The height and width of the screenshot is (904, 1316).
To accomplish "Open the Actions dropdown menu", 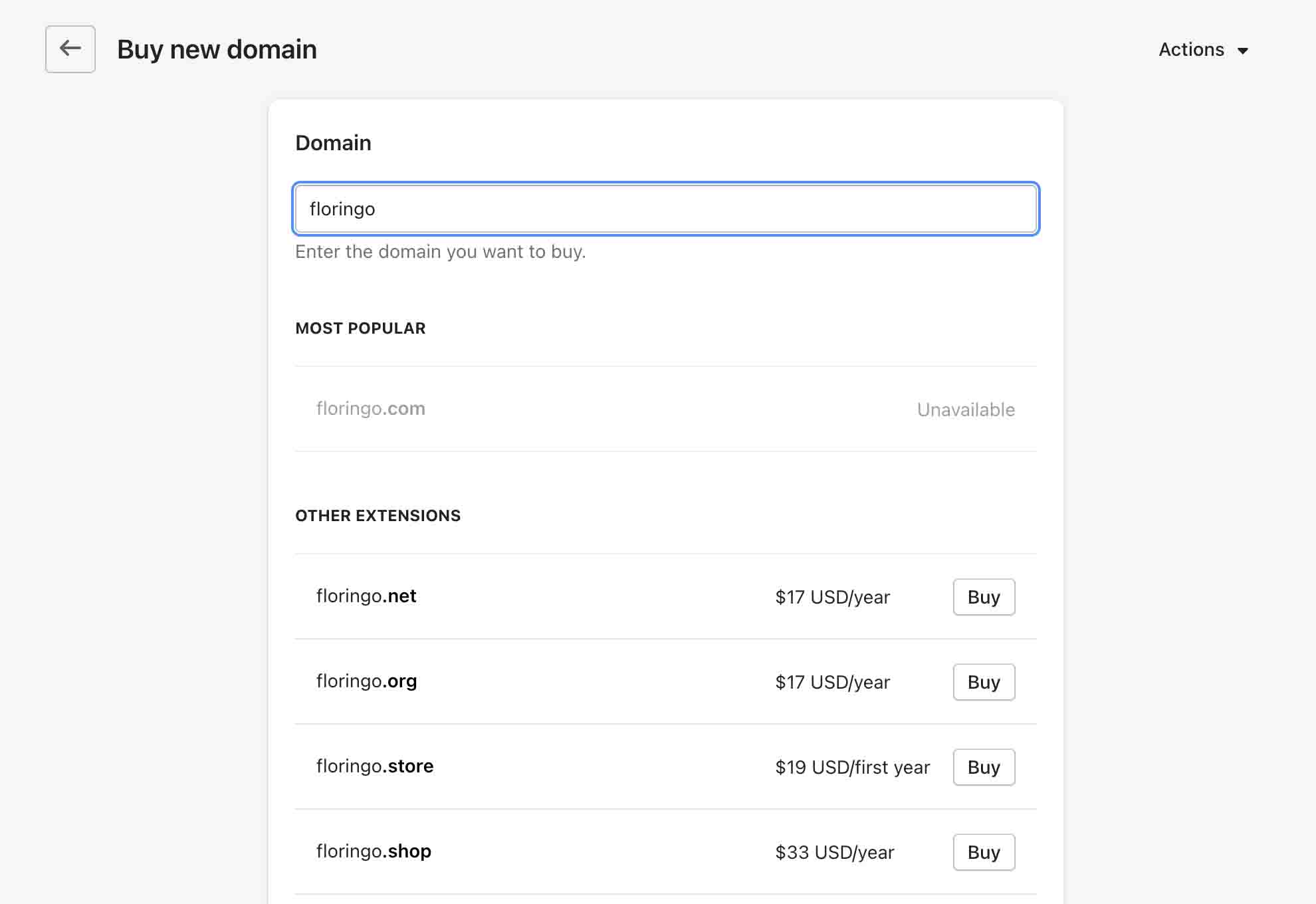I will click(1204, 49).
